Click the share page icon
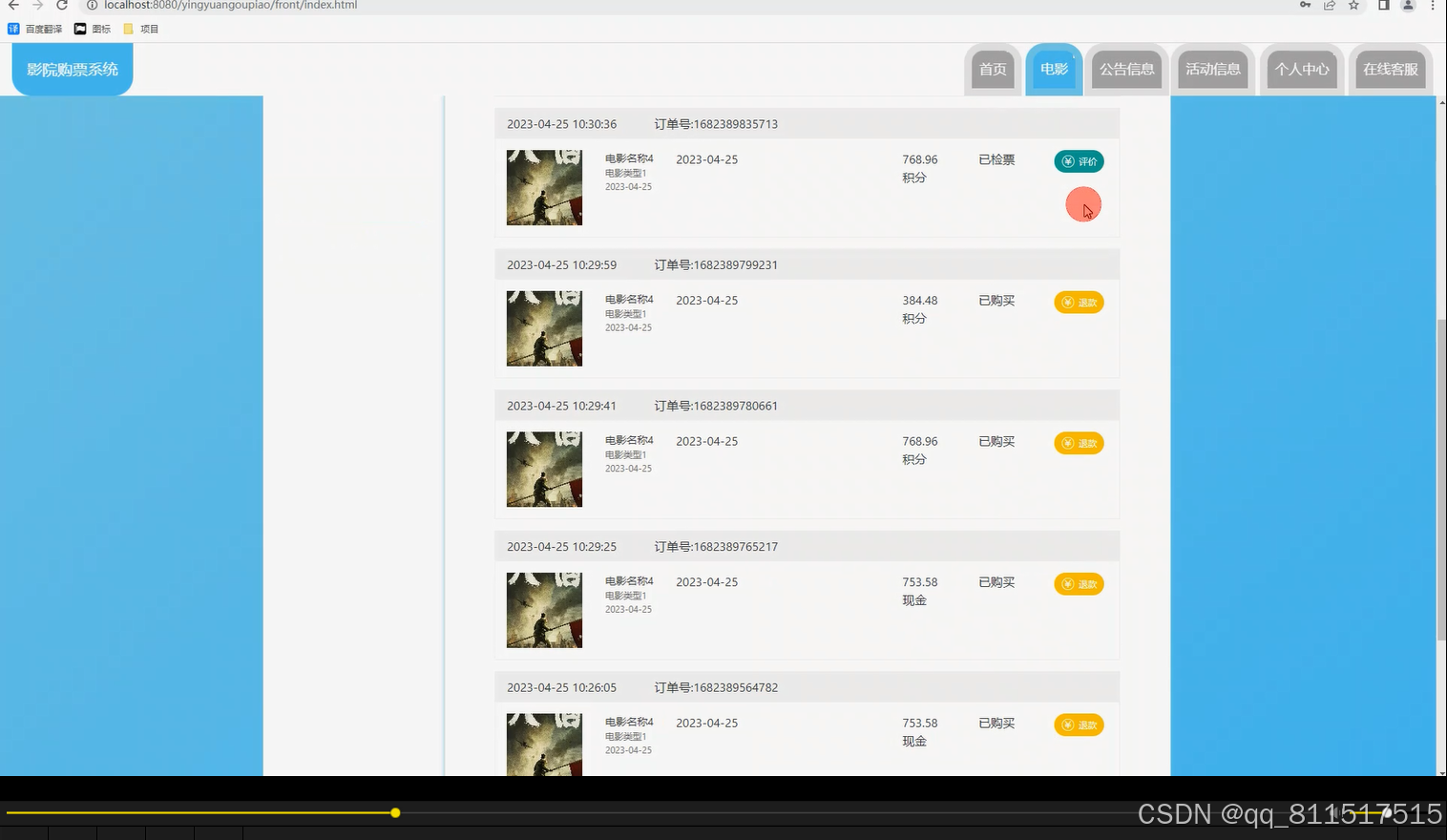Image resolution: width=1447 pixels, height=840 pixels. [x=1329, y=5]
